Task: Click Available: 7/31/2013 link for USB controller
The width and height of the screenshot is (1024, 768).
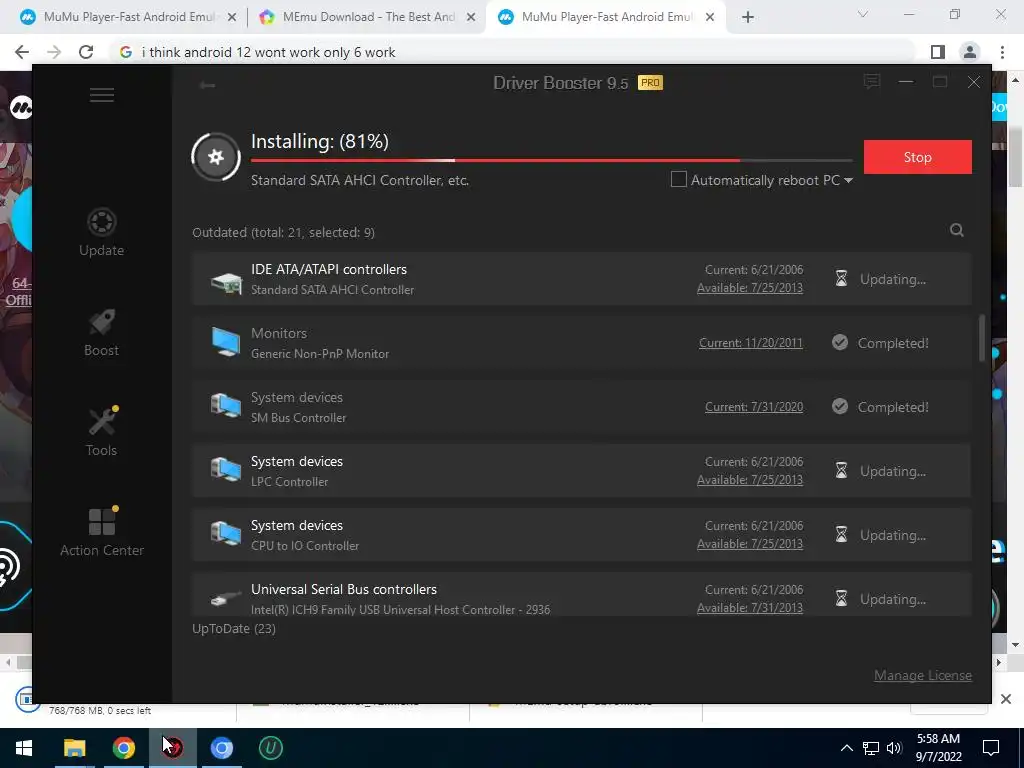Action: [750, 608]
